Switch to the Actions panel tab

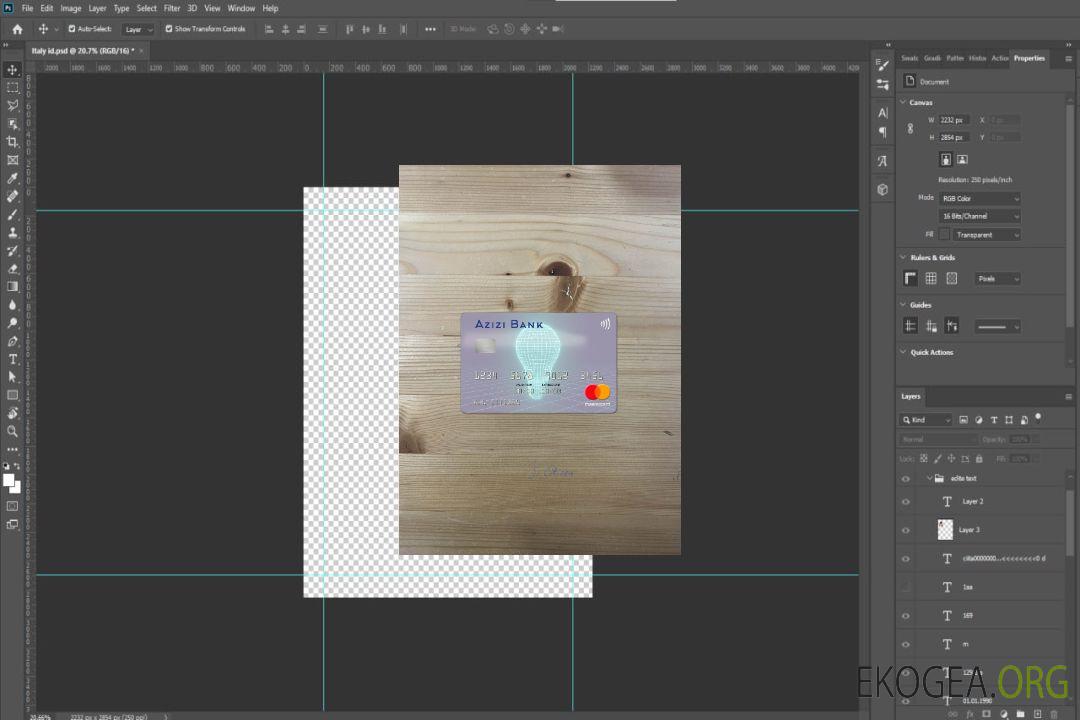[999, 58]
